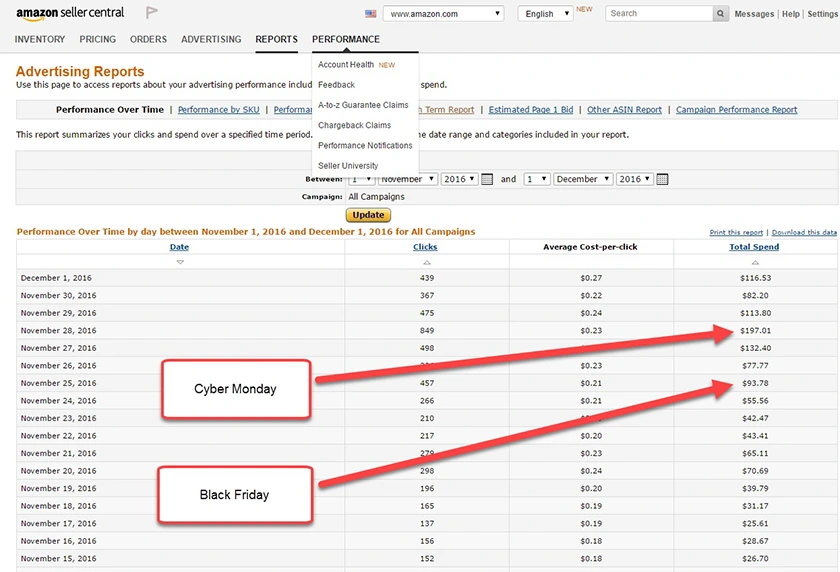Open Help link
Screen dimensions: 840x572
pyautogui.click(x=791, y=14)
